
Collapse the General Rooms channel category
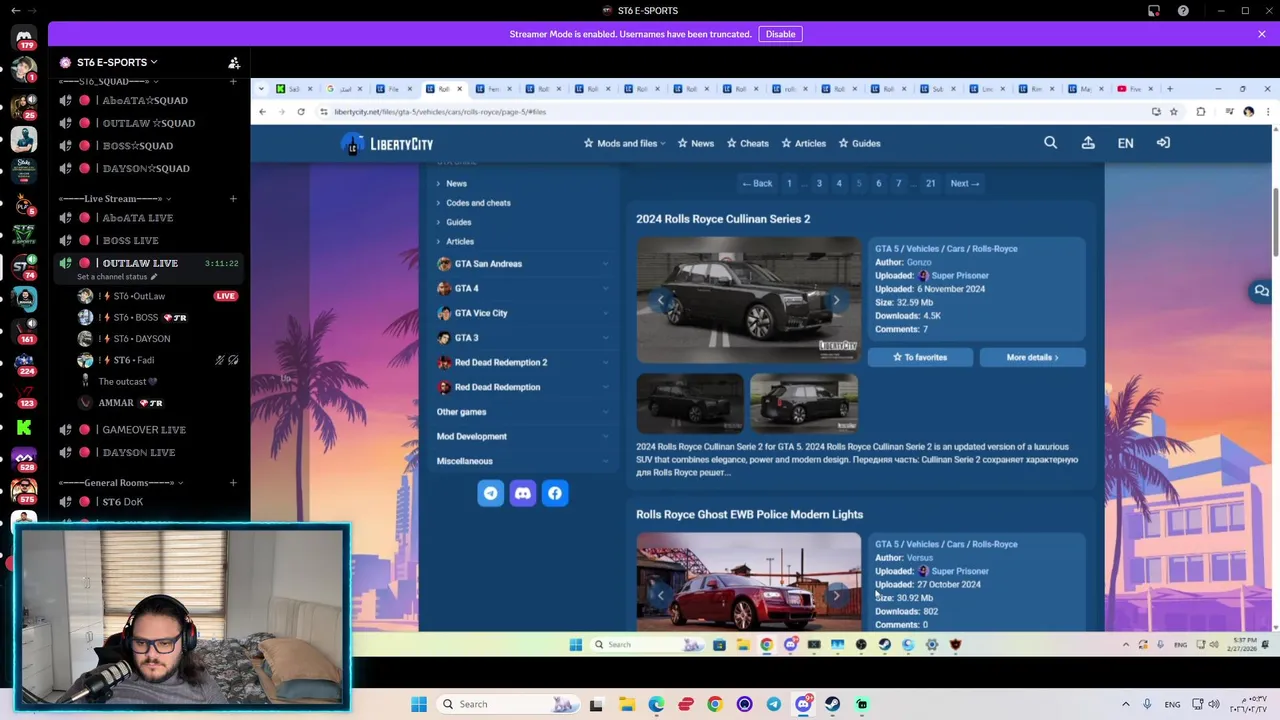click(120, 483)
